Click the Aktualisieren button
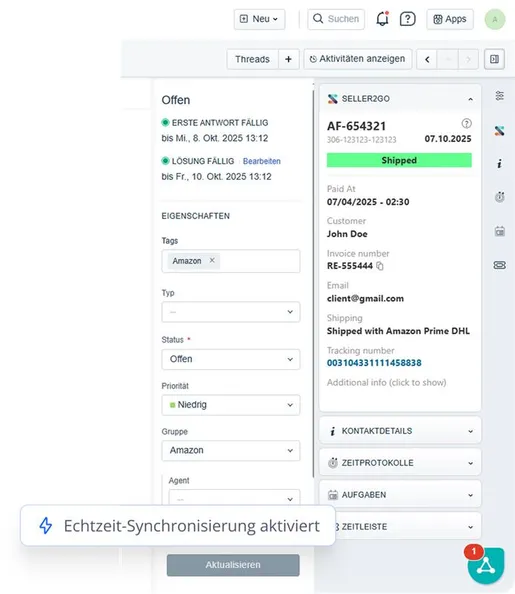The width and height of the screenshot is (515, 594). coord(233,565)
